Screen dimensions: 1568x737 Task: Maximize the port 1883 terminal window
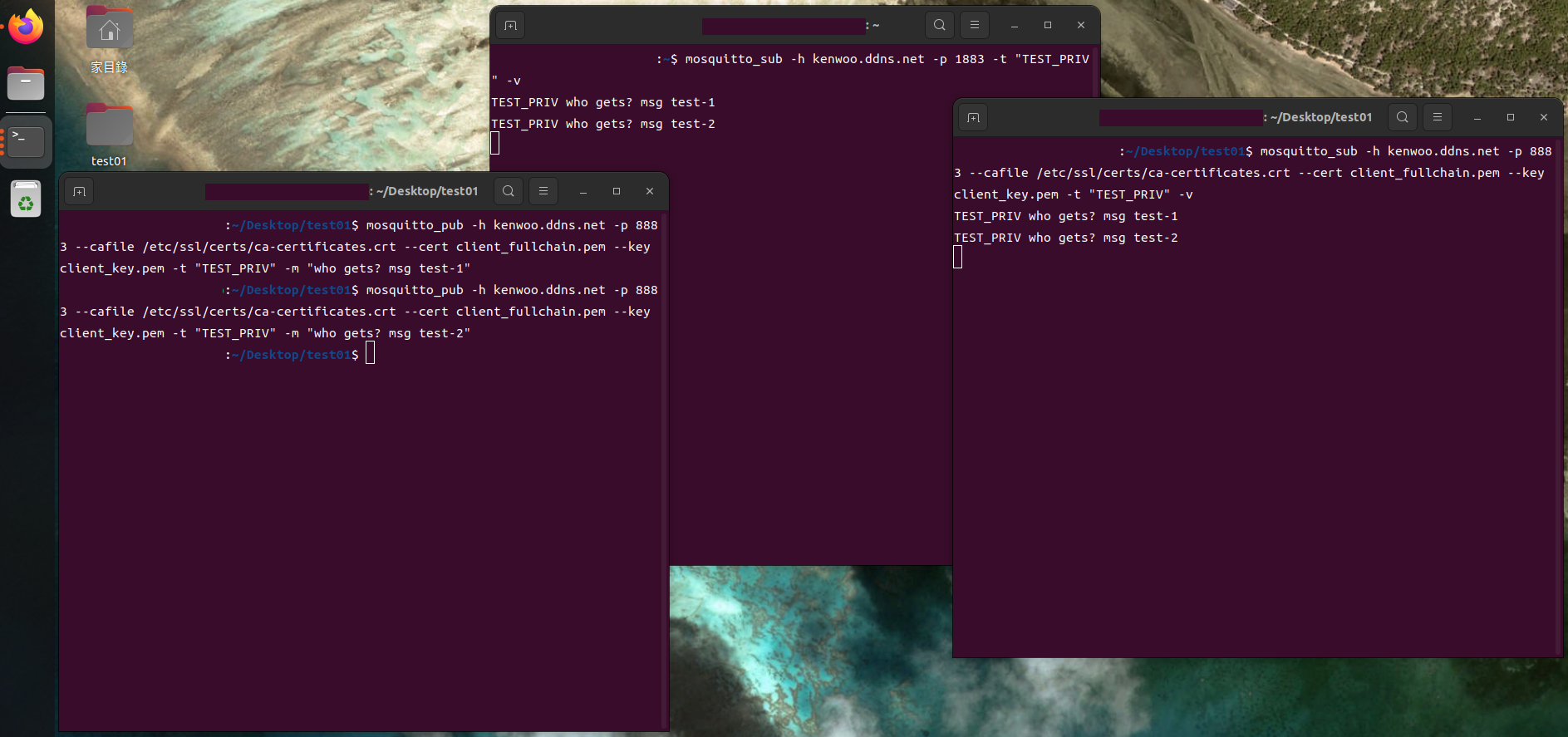pos(1048,26)
